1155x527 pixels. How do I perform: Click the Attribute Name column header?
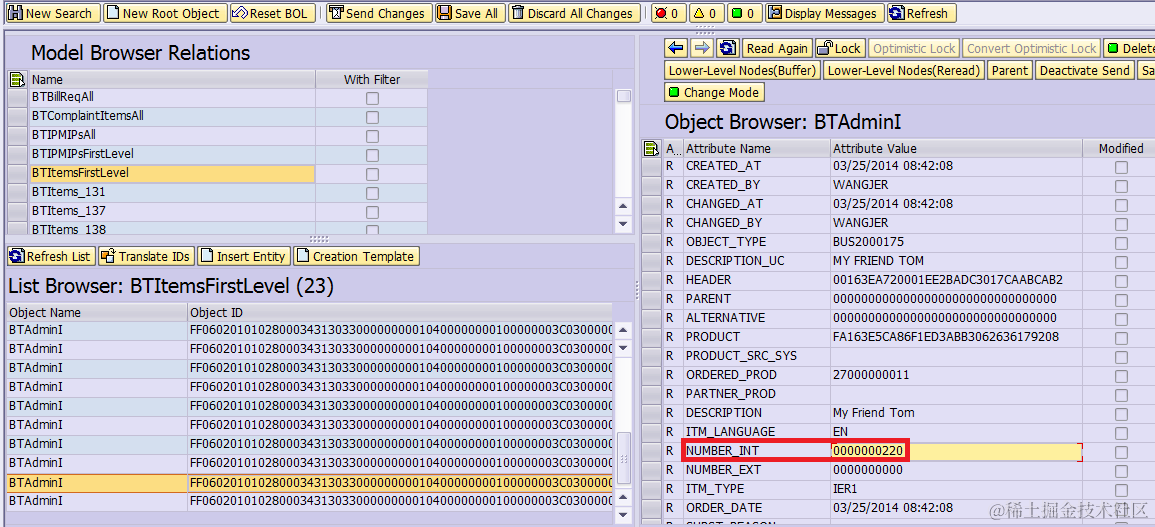pyautogui.click(x=756, y=148)
